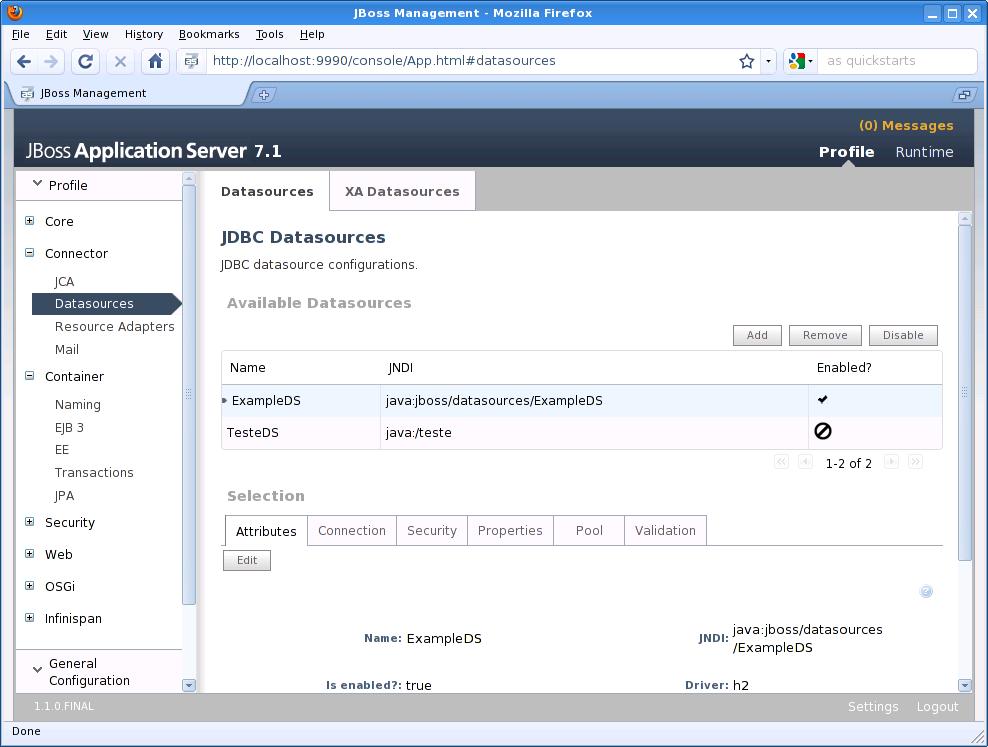Open the Help menu
988x747 pixels.
pos(312,34)
